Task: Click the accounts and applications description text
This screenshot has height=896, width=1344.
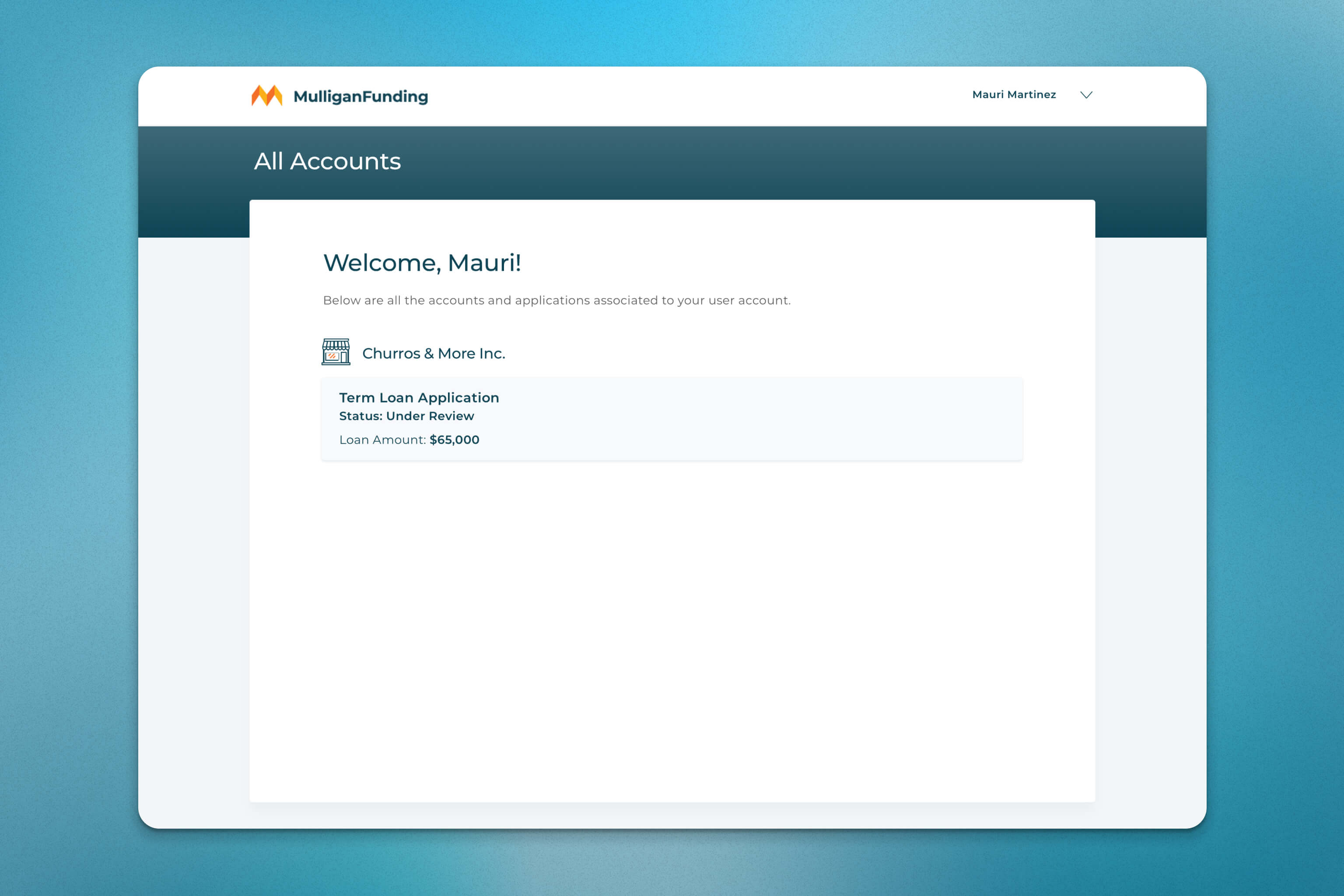Action: tap(556, 301)
